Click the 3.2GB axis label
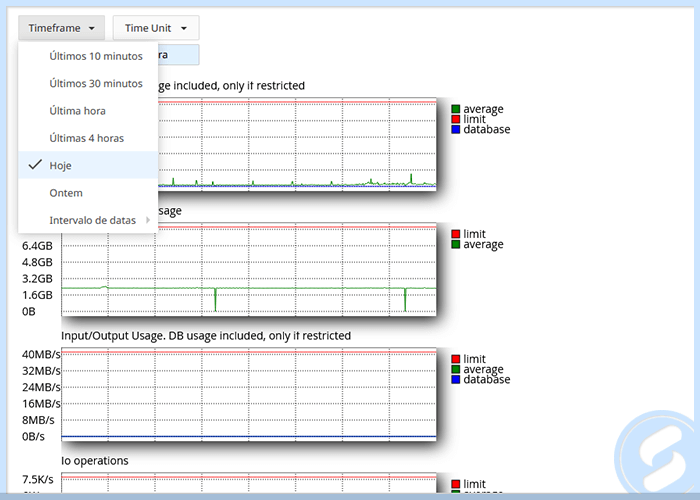The width and height of the screenshot is (700, 500). [38, 279]
